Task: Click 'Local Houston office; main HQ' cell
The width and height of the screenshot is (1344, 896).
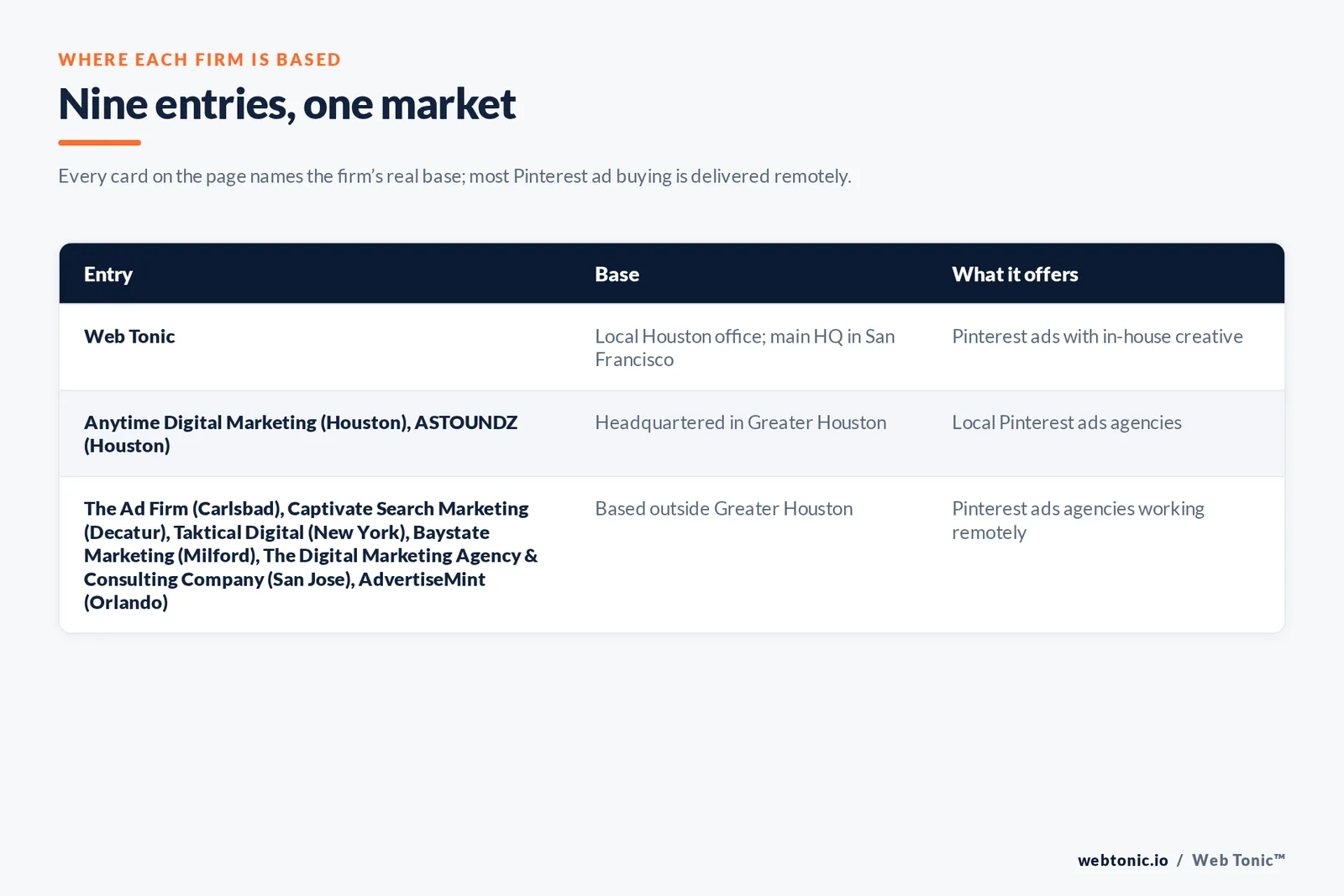Action: pos(745,348)
